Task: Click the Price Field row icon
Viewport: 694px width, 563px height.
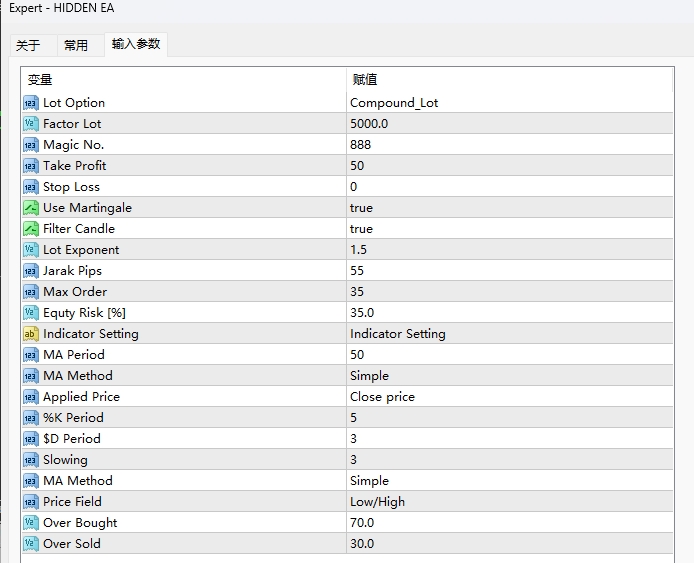Action: 31,502
